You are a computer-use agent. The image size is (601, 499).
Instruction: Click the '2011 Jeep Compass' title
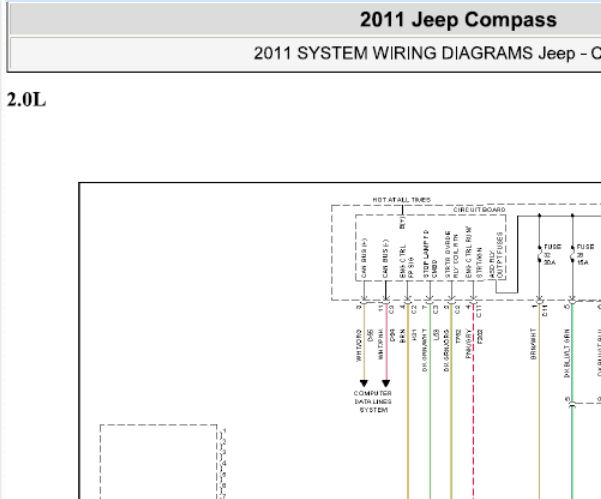[x=458, y=20]
